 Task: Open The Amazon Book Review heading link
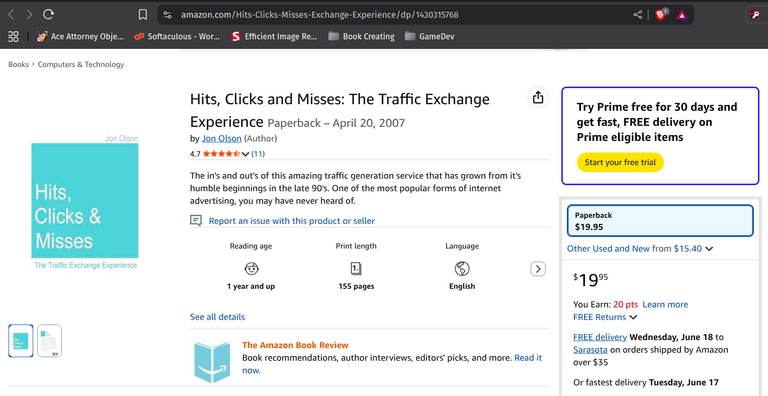[x=295, y=345]
